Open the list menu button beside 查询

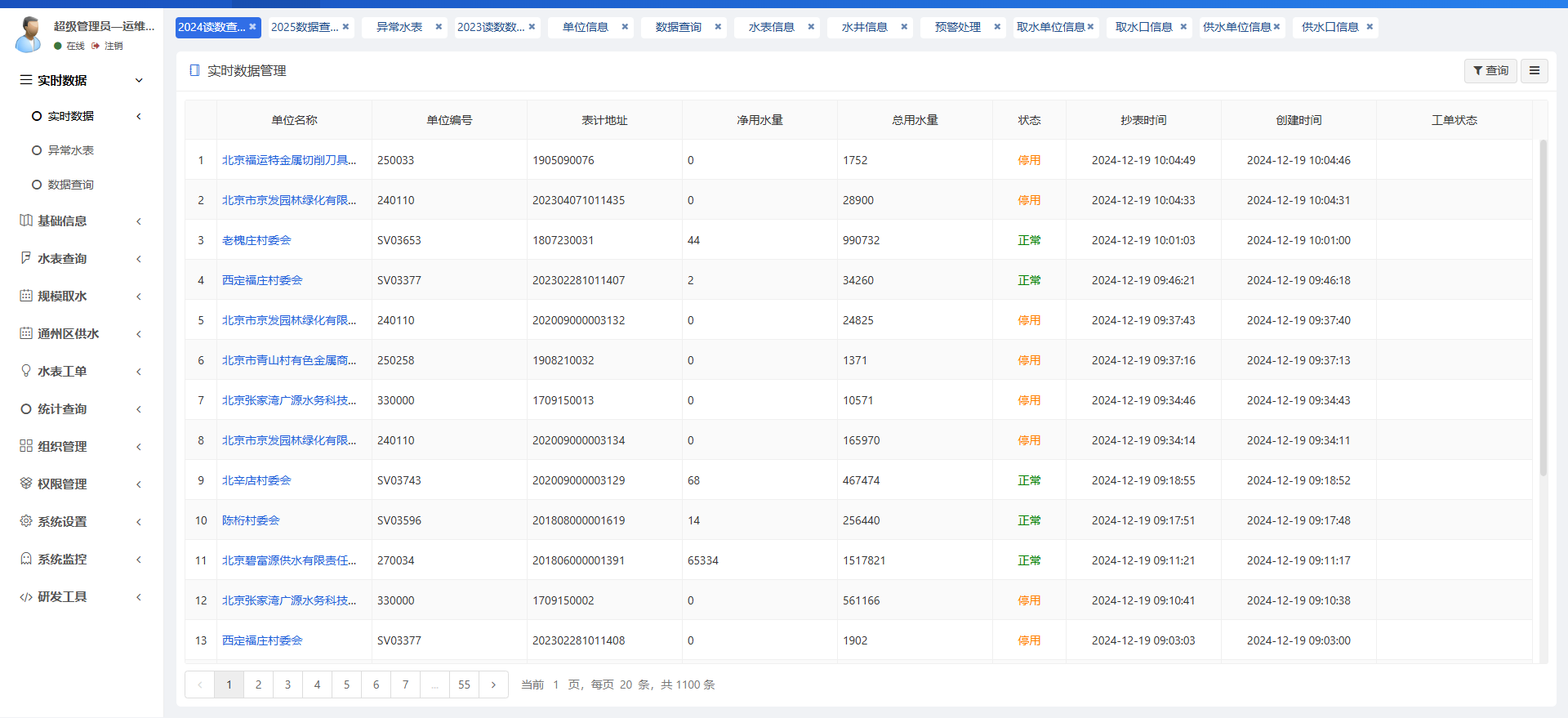tap(1535, 71)
